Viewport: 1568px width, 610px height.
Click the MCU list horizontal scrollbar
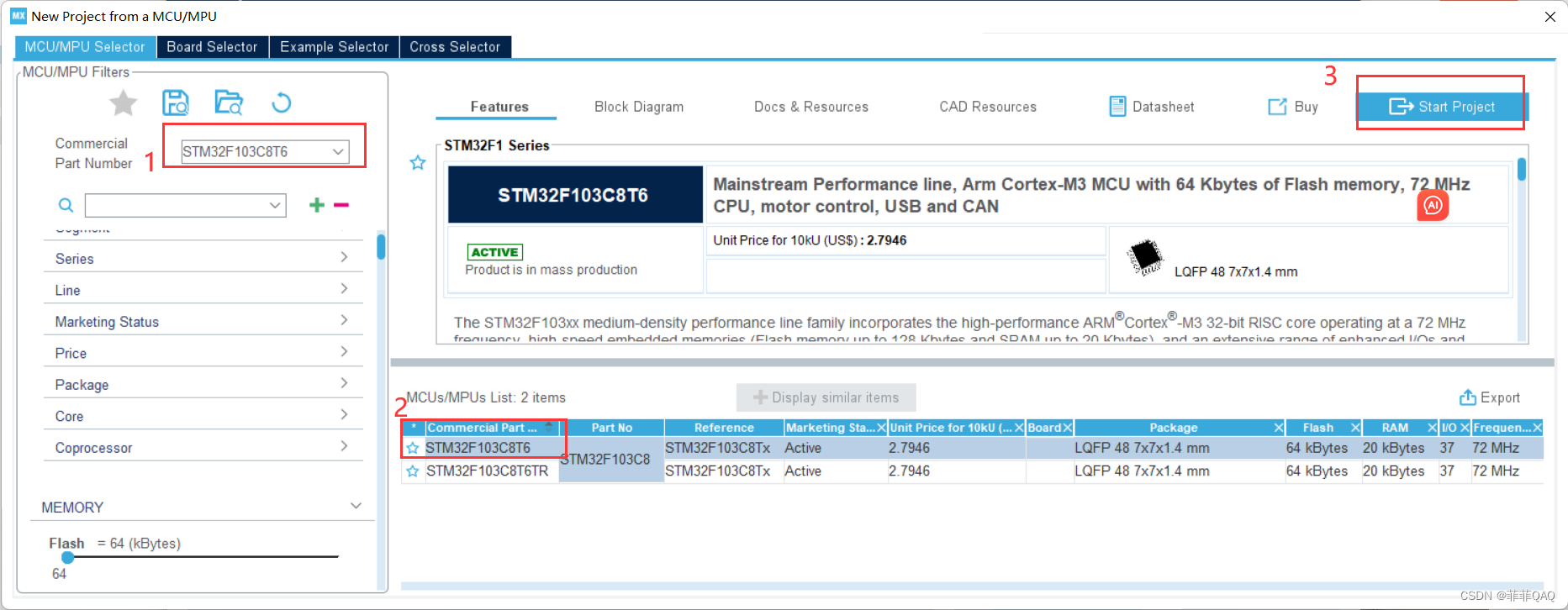[972, 586]
